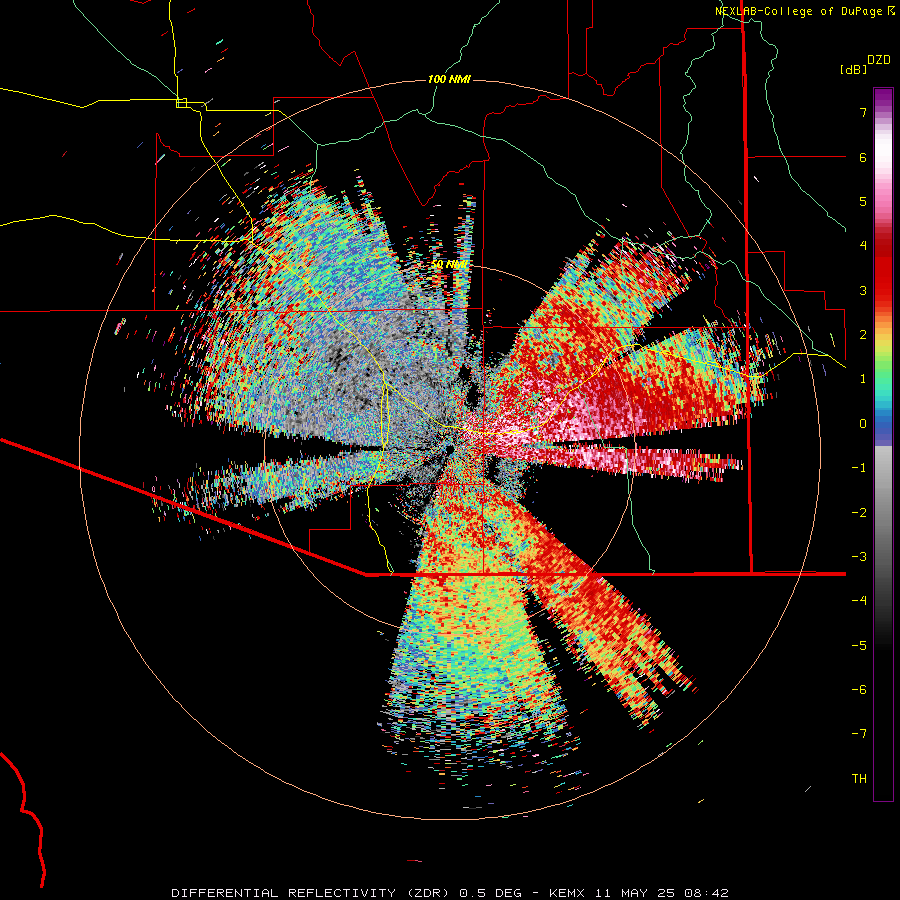Click the 50 NMI range ring label
900x900 pixels.
[449, 265]
